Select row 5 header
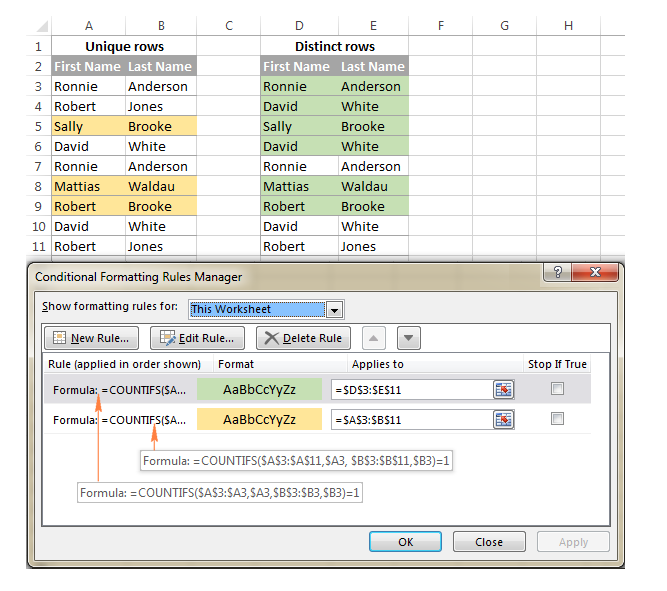667x591 pixels. tap(38, 127)
